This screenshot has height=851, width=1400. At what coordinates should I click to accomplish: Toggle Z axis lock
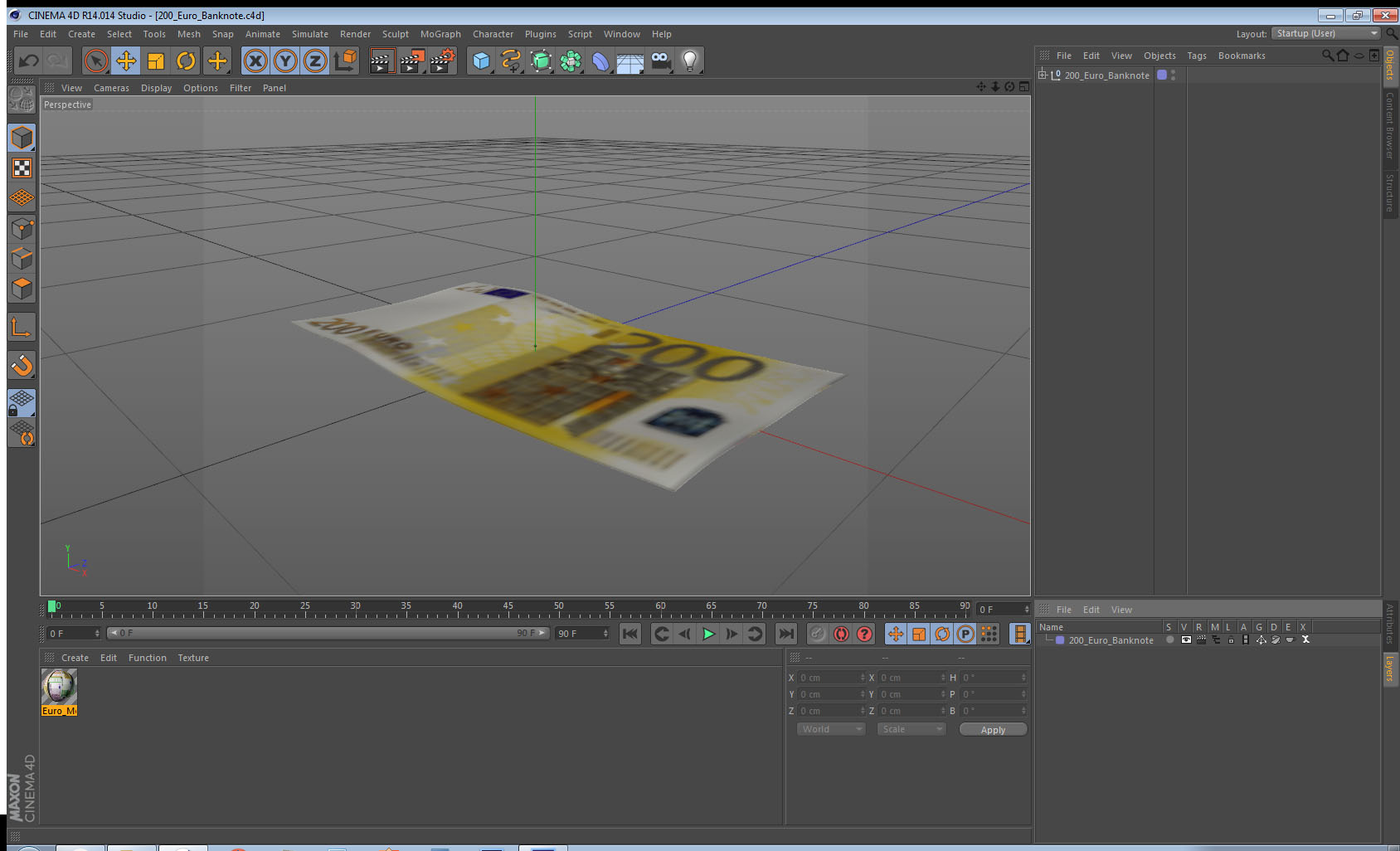315,61
